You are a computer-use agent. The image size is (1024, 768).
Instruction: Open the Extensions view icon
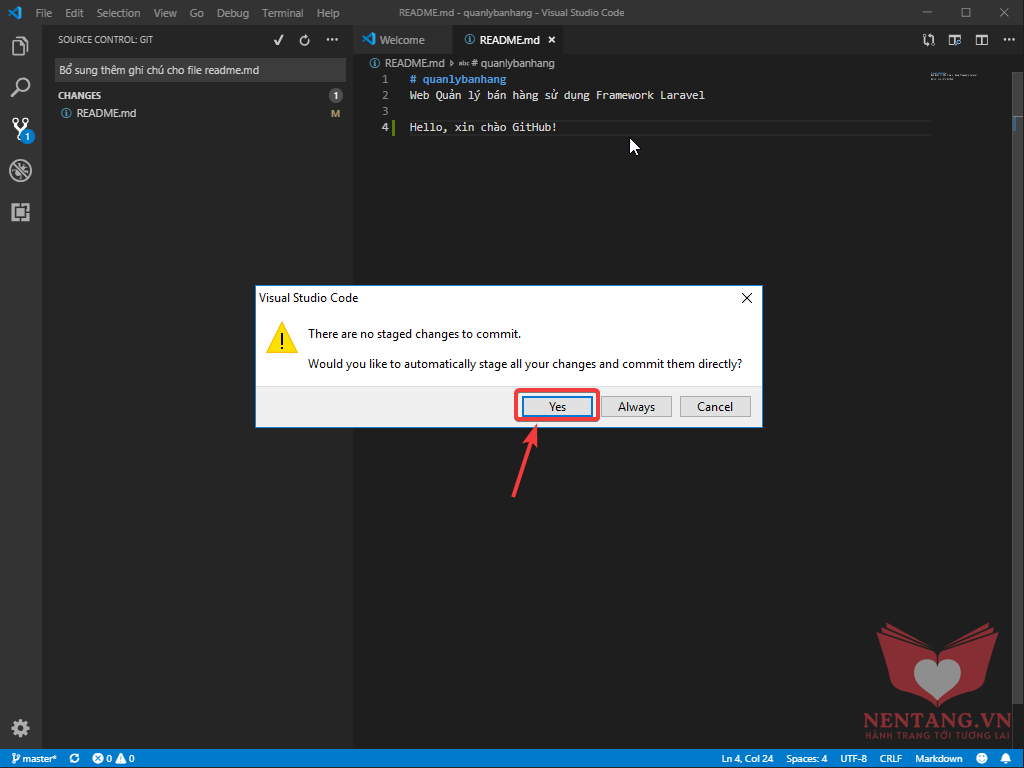click(20, 212)
